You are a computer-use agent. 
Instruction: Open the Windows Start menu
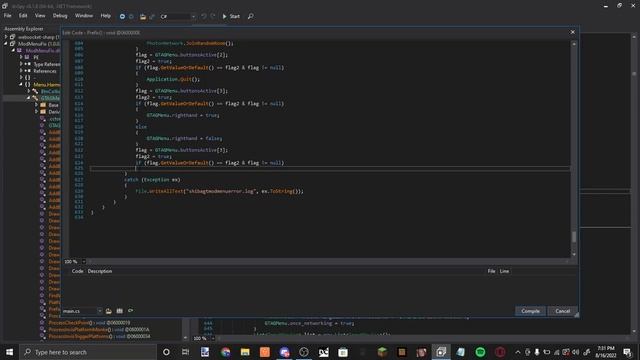(9, 352)
